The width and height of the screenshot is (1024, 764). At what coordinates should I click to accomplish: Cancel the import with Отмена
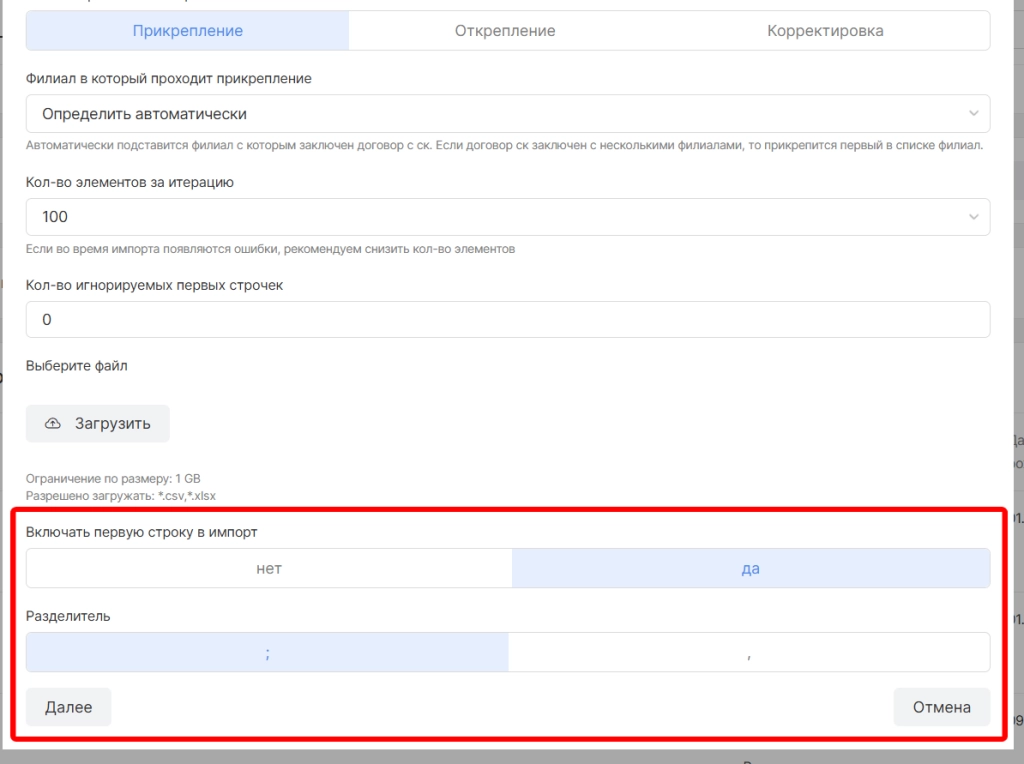pos(941,707)
